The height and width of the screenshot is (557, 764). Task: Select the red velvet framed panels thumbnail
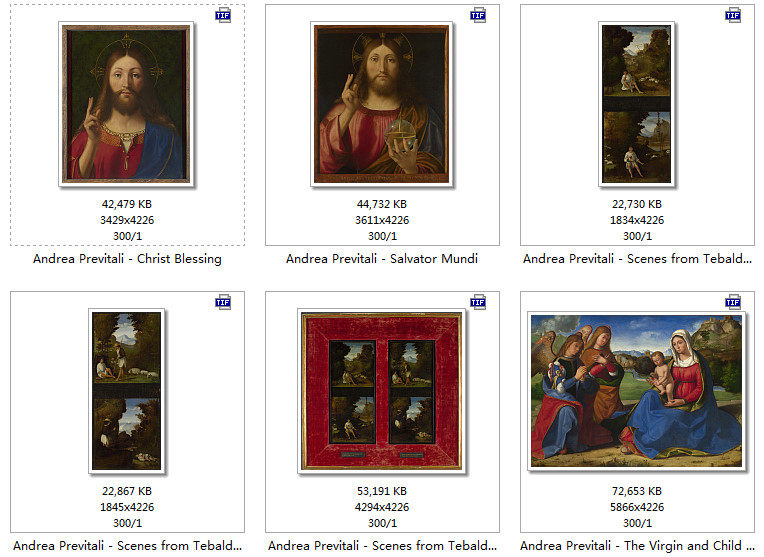tap(382, 391)
